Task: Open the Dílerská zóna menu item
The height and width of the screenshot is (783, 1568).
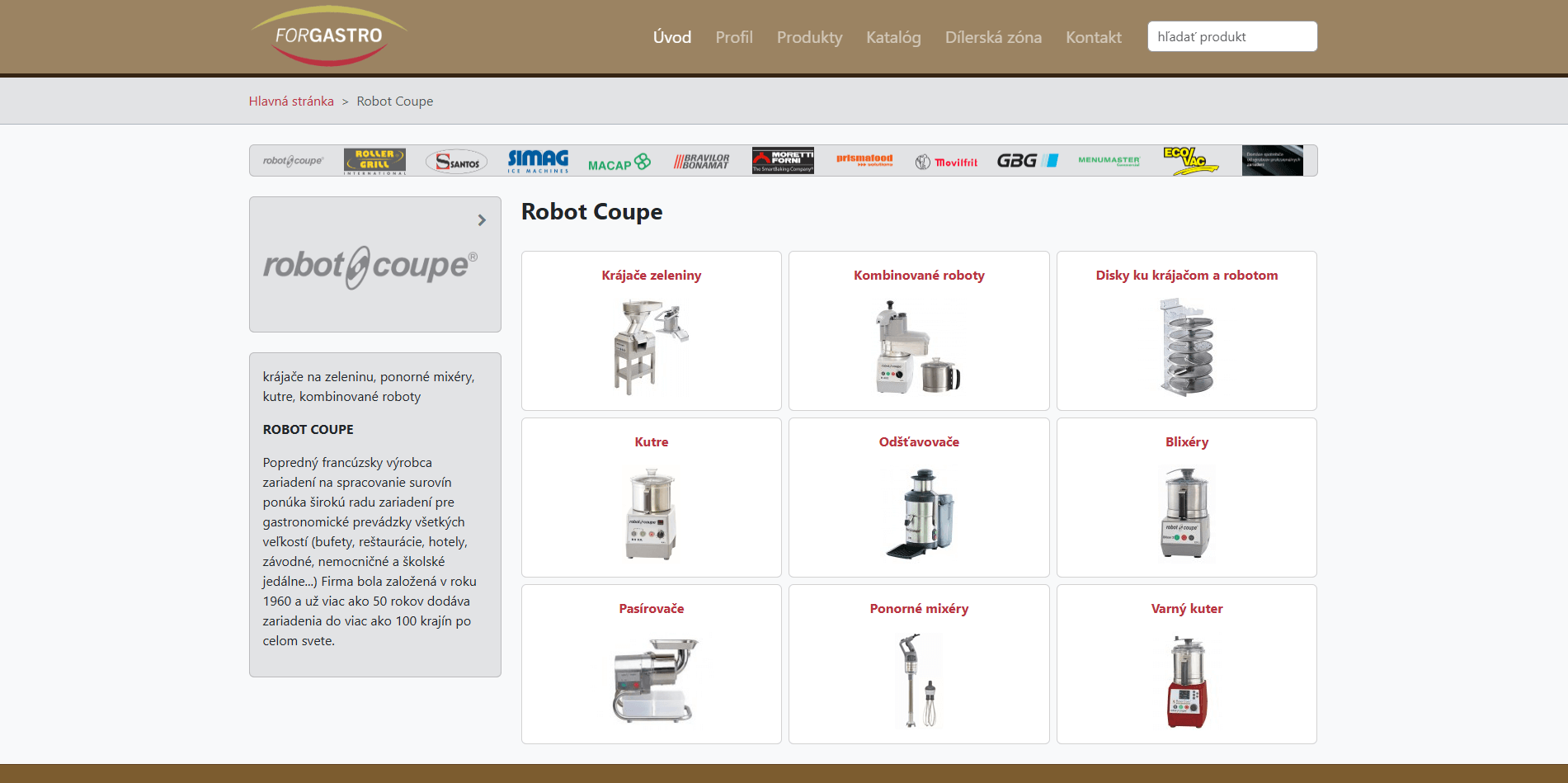Action: click(993, 37)
